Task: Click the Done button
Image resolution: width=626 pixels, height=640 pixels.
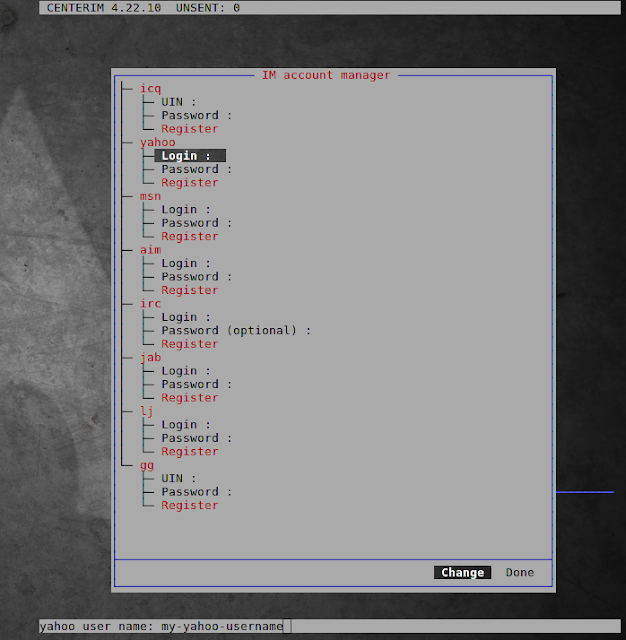Action: (520, 572)
